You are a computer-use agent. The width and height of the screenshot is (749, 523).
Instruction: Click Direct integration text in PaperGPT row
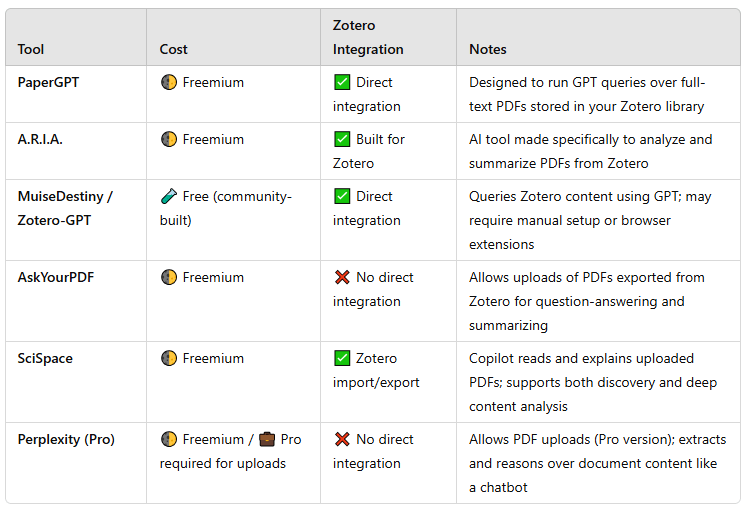366,94
